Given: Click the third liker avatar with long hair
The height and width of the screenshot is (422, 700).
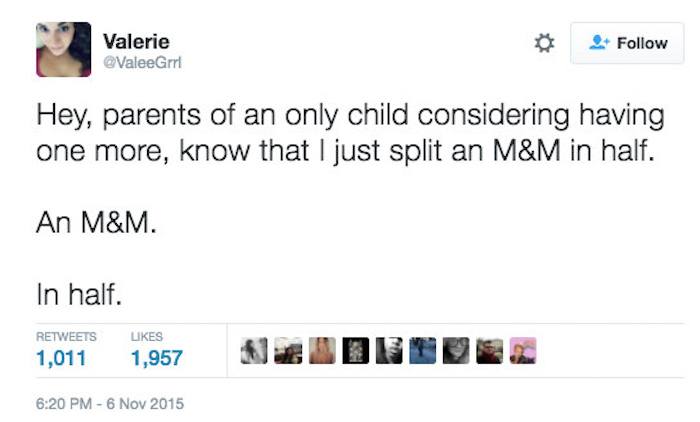Looking at the screenshot, I should pos(322,350).
